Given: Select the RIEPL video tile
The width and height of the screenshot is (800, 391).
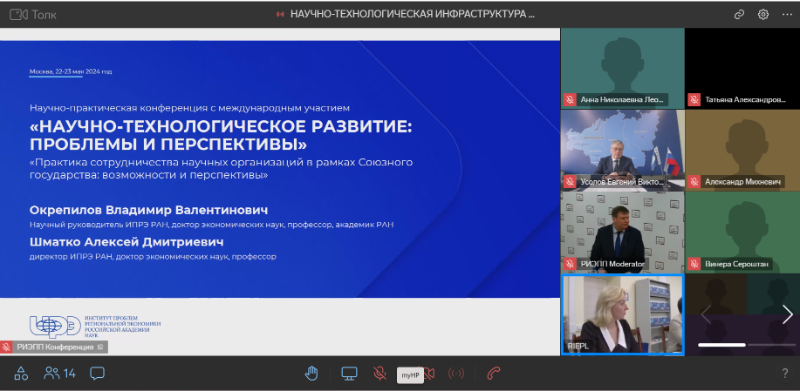Looking at the screenshot, I should [x=622, y=315].
